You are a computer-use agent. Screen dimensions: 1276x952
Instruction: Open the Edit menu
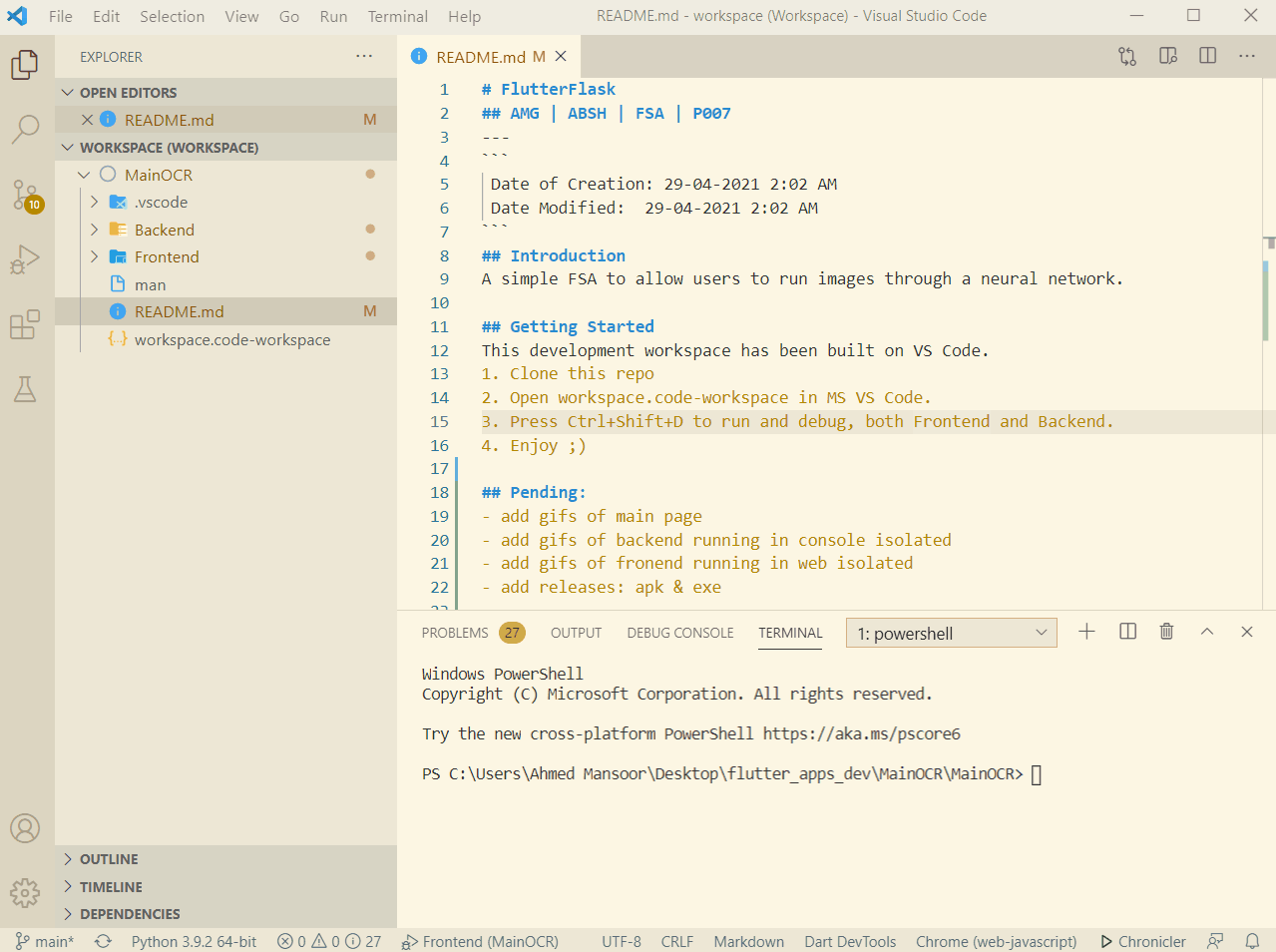pyautogui.click(x=107, y=16)
